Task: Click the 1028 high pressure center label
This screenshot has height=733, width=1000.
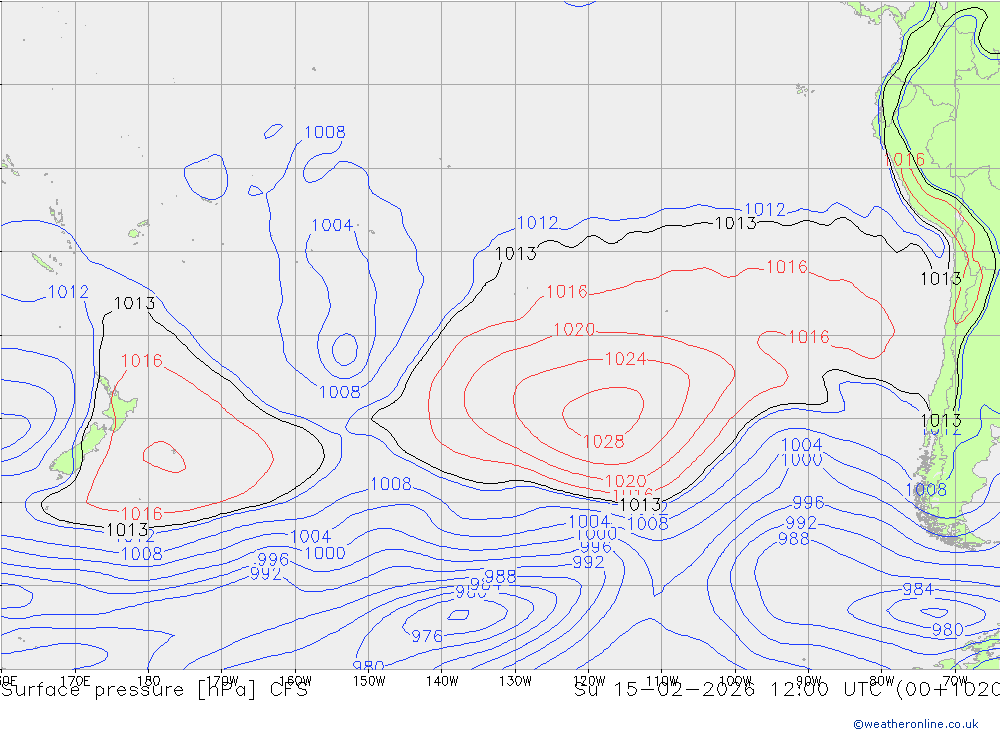Action: [x=603, y=441]
